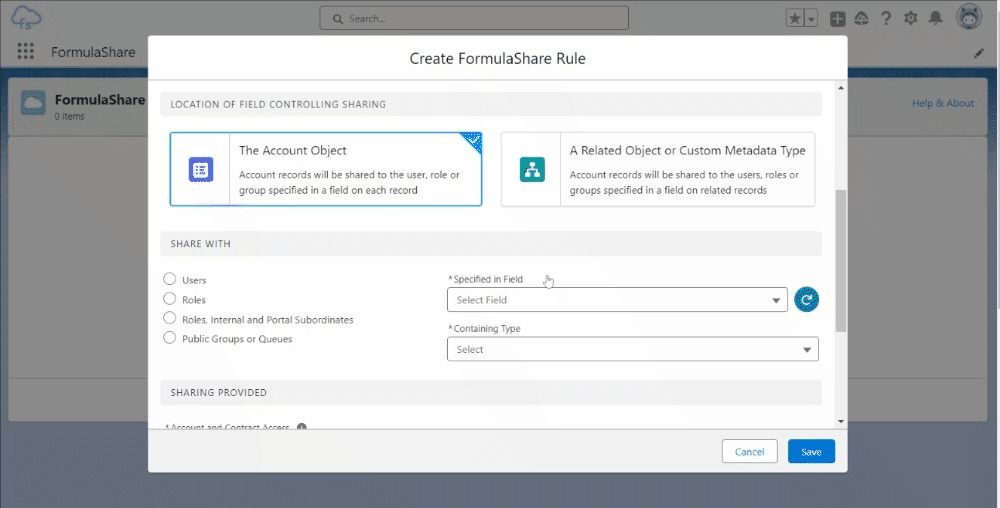Image resolution: width=1000 pixels, height=508 pixels.
Task: Open the App Launcher grid icon
Action: (x=26, y=51)
